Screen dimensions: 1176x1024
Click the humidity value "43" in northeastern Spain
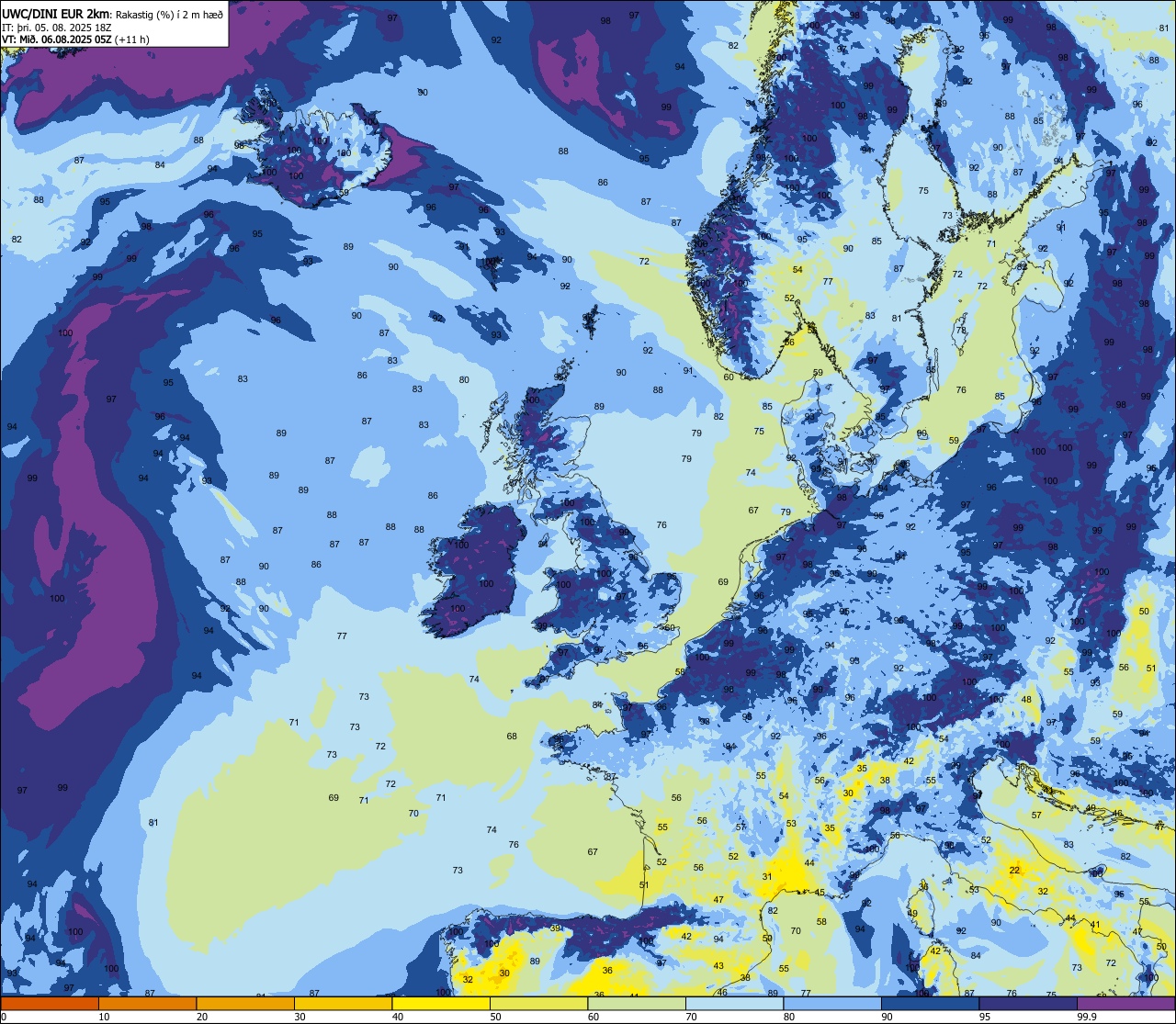tap(719, 965)
